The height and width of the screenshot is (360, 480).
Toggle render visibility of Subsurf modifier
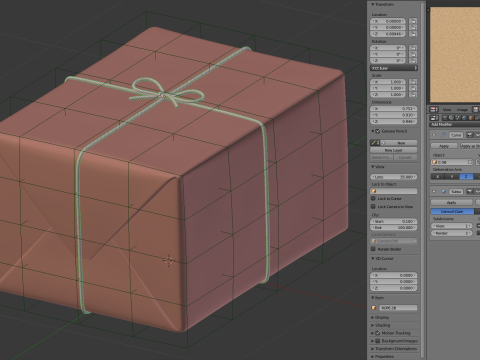(470, 192)
